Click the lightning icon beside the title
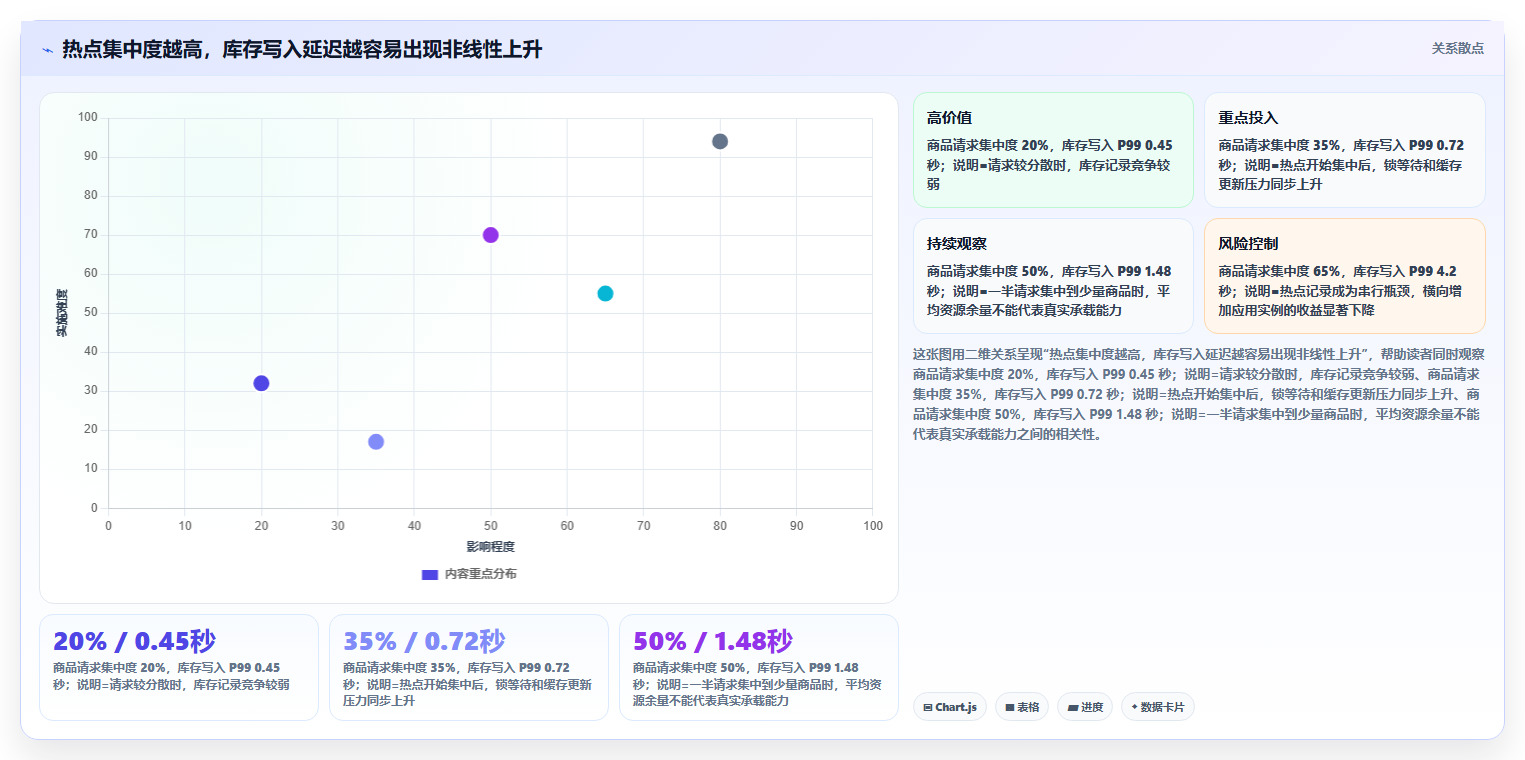This screenshot has height=760, width=1525. point(47,50)
